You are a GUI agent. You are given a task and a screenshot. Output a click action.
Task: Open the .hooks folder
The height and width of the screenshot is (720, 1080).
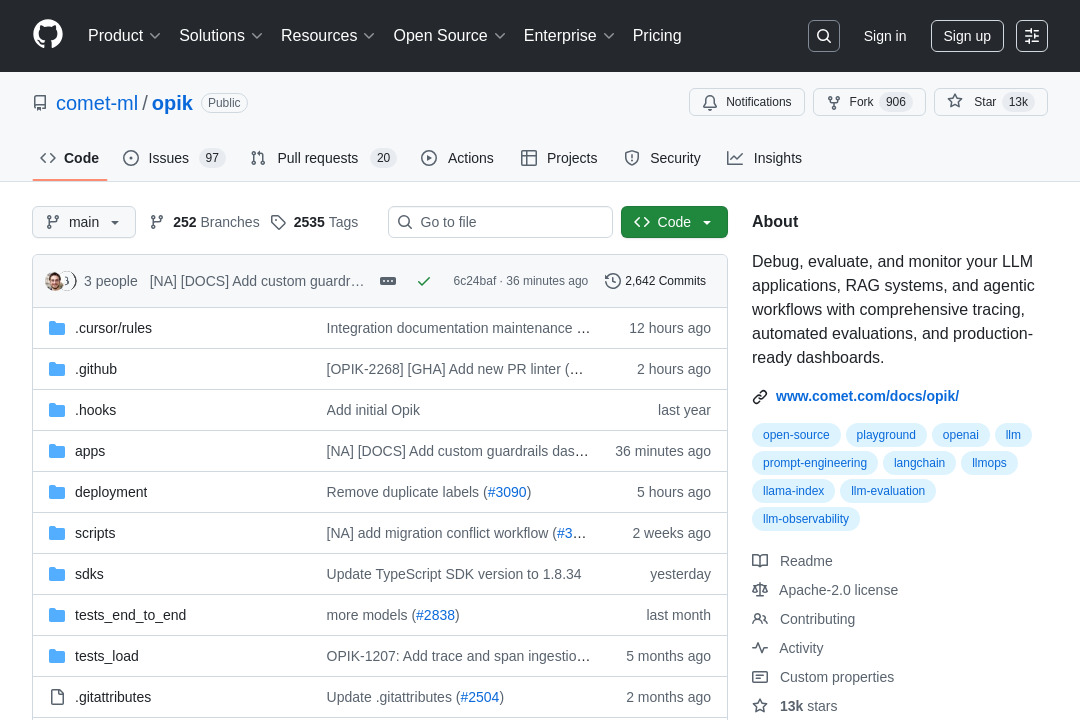95,410
